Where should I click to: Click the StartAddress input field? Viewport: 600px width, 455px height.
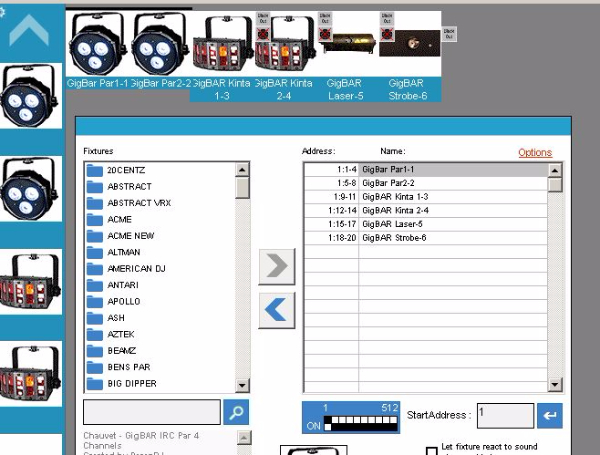tap(504, 415)
